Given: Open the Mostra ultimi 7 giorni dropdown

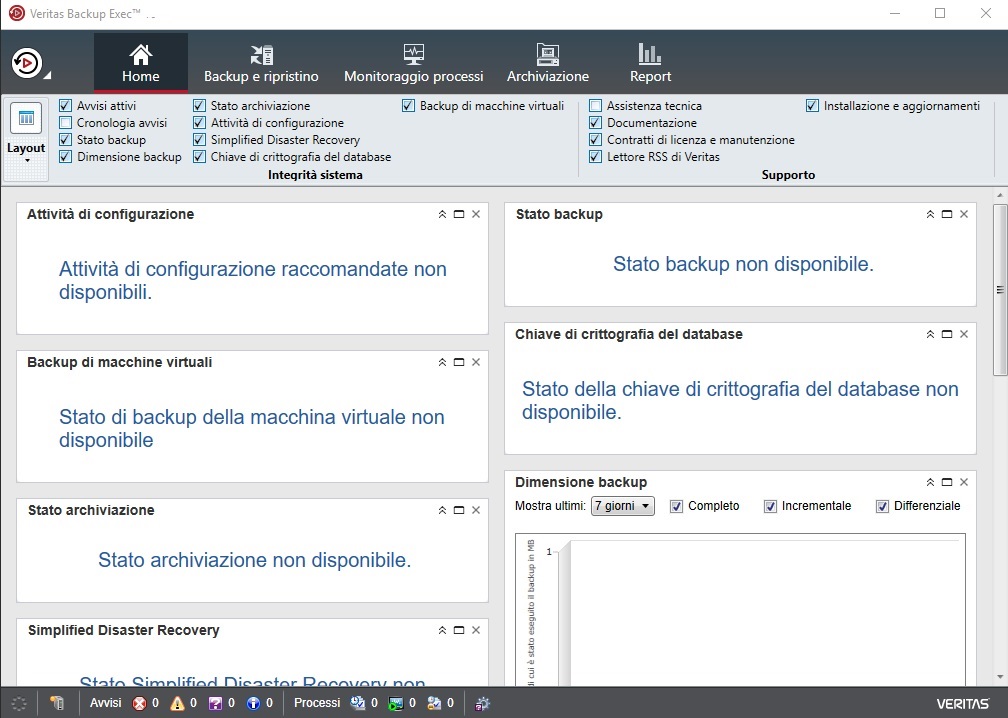Looking at the screenshot, I should [x=622, y=506].
